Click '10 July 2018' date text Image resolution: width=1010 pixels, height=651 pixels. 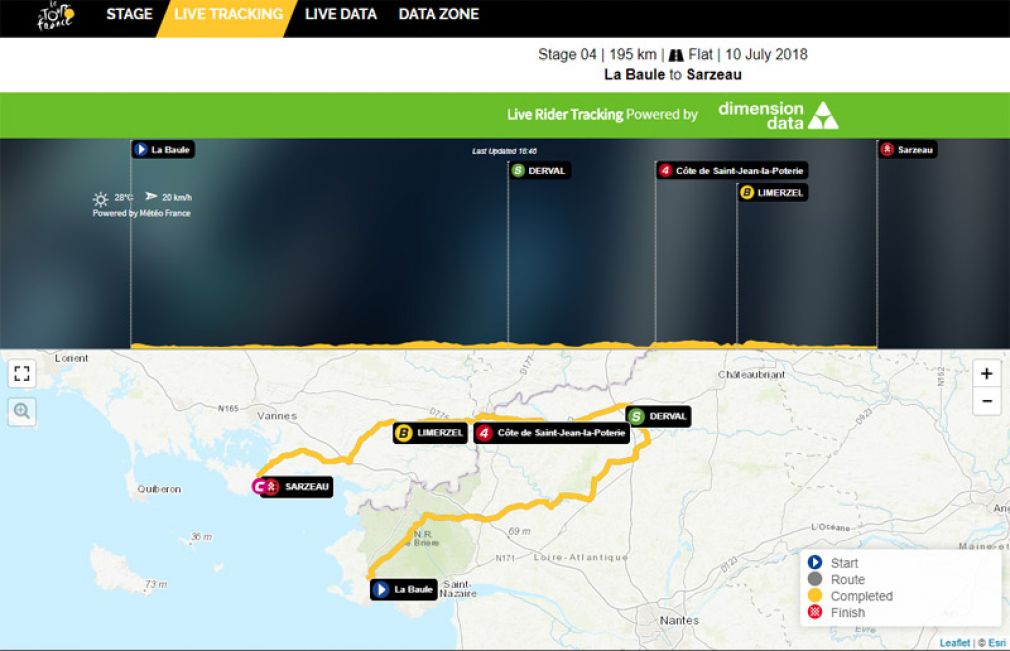tap(767, 55)
